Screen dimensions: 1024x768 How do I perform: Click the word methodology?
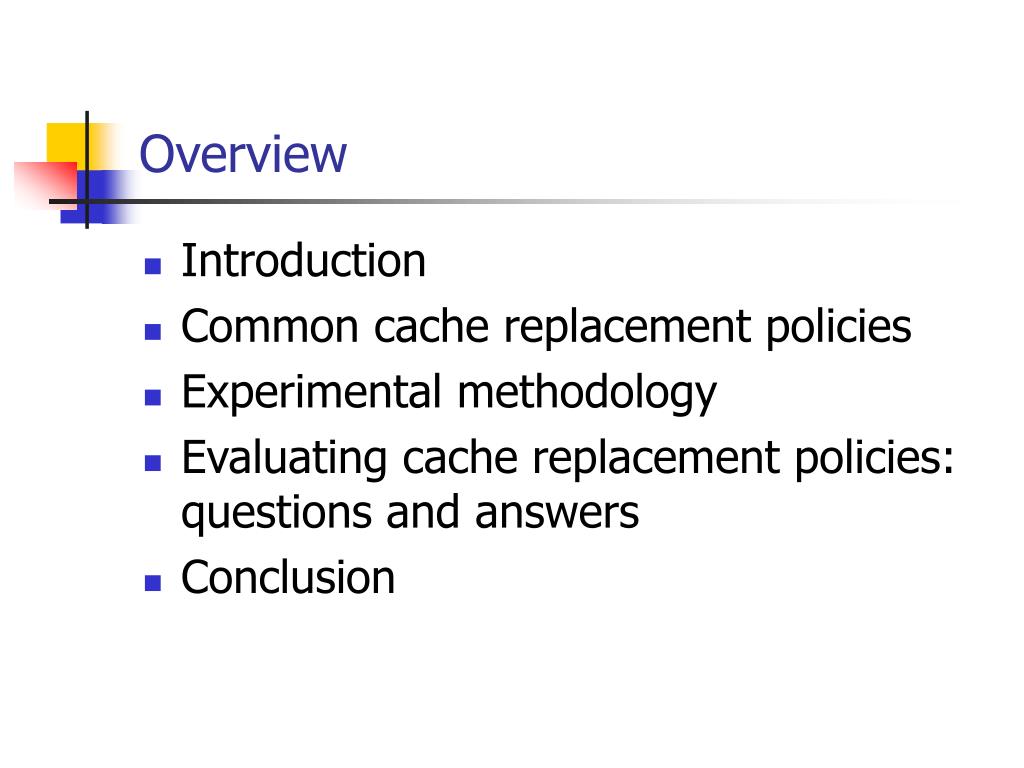(587, 394)
